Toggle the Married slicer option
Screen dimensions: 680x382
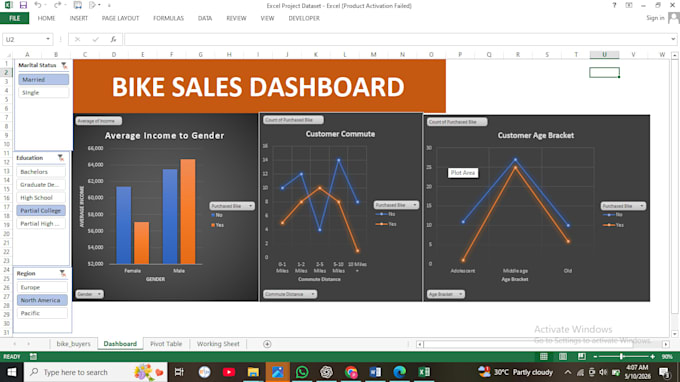(43, 79)
